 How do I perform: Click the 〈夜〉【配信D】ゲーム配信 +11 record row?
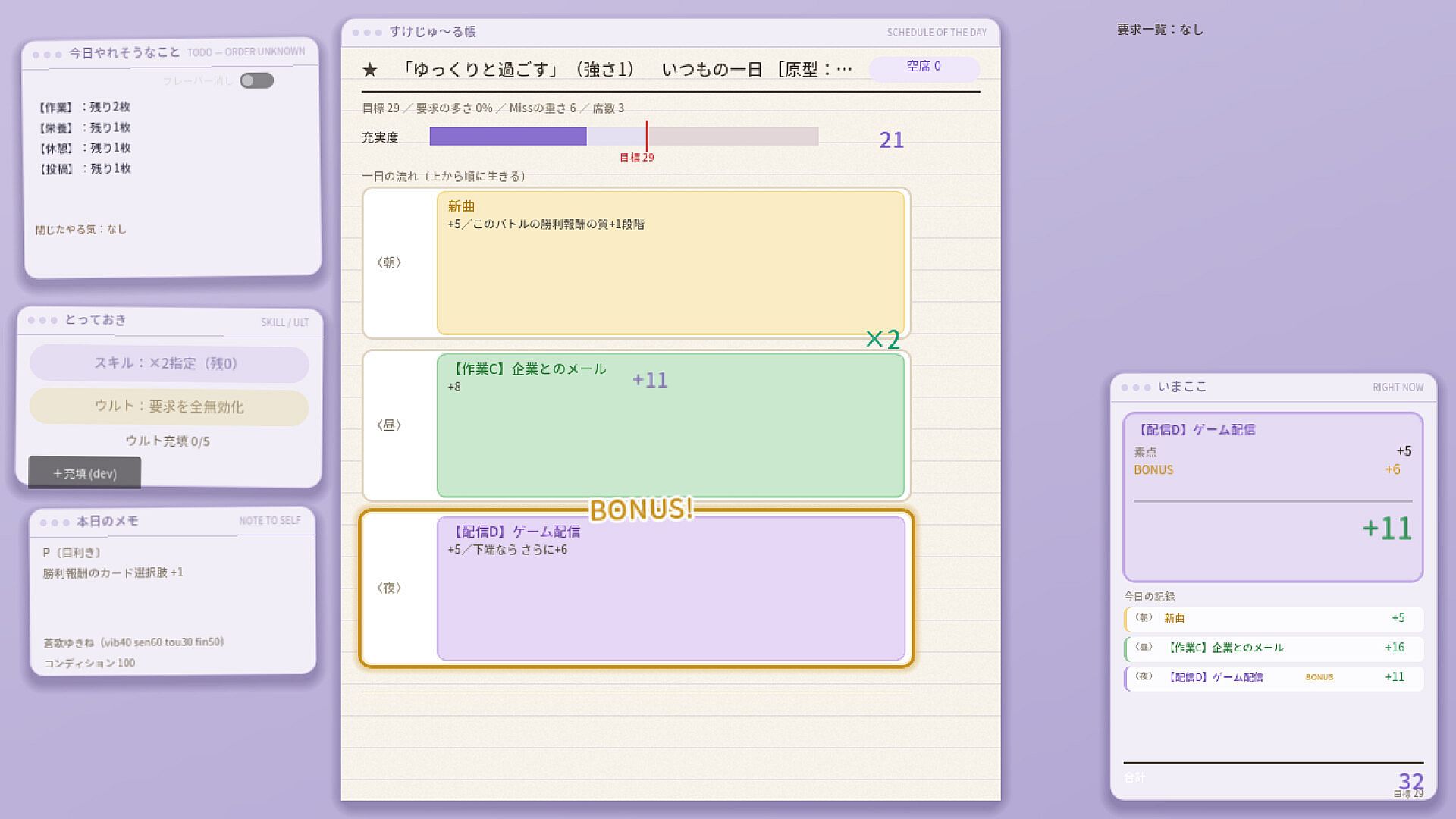(x=1274, y=678)
